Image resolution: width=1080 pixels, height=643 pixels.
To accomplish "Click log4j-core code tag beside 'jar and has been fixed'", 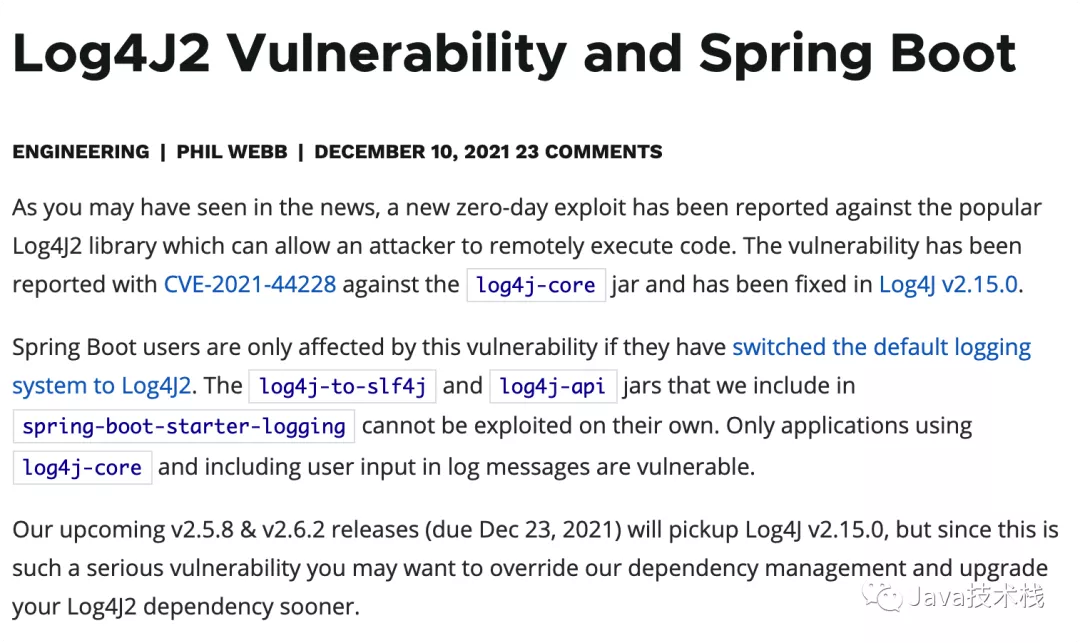I will pos(536,285).
